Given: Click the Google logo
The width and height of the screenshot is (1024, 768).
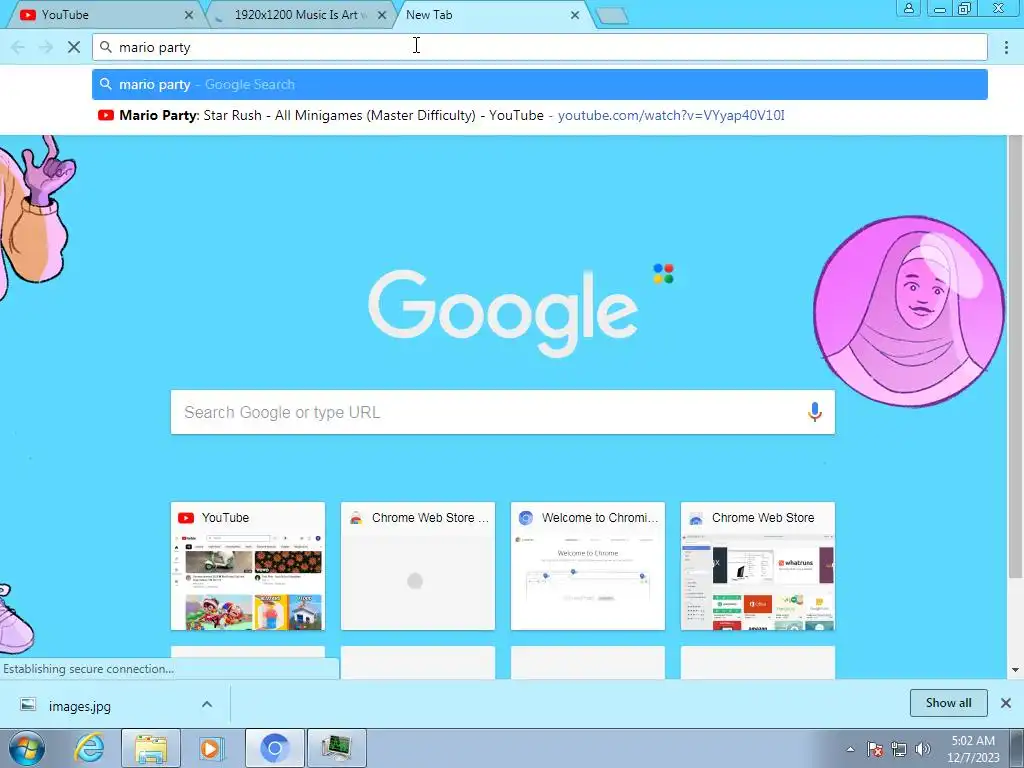Looking at the screenshot, I should point(503,313).
